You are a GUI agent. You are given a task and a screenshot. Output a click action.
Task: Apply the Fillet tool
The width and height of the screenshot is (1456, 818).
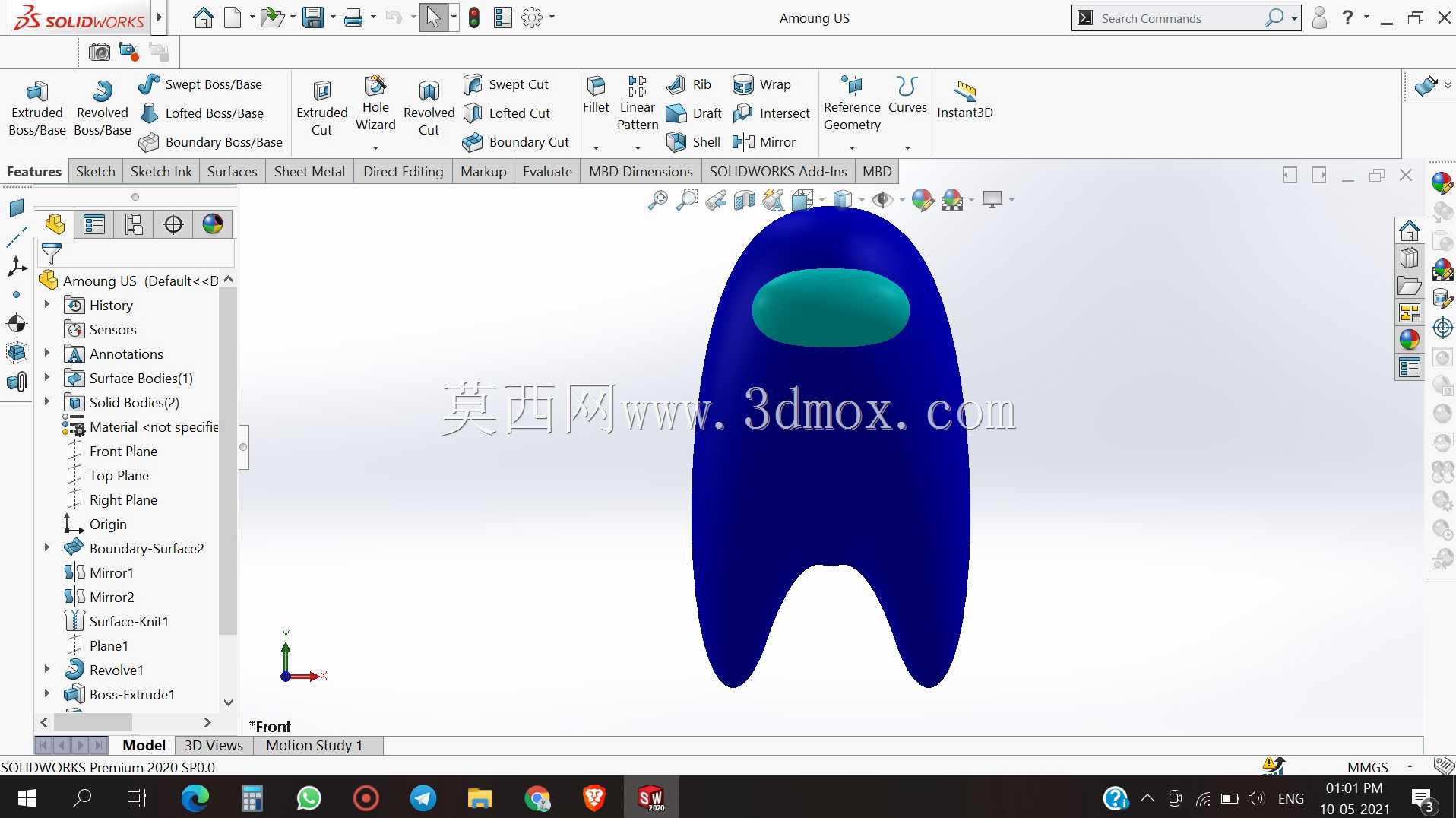[x=596, y=96]
